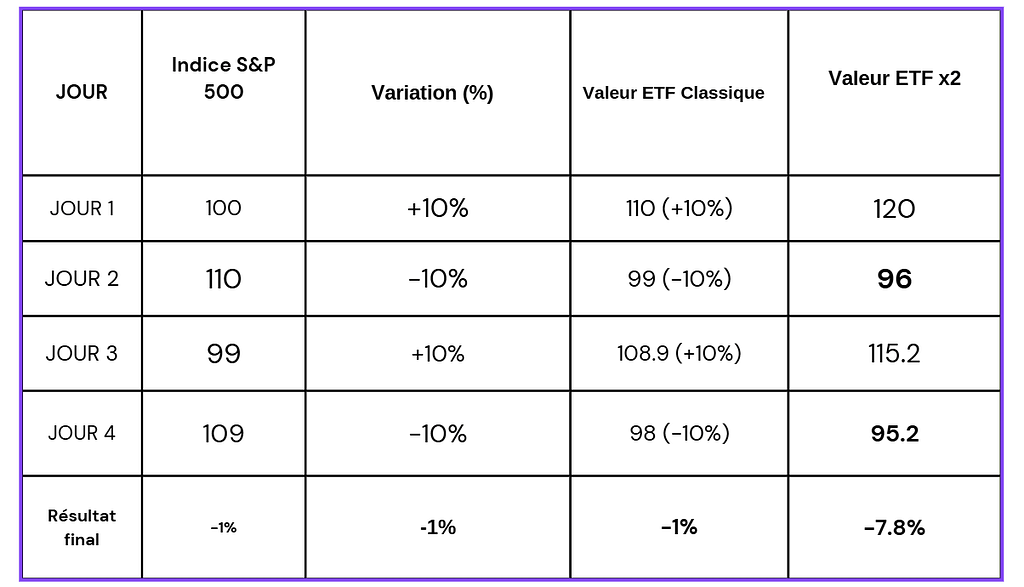Select the Indice S&P 500 header
The image size is (1024, 587).
pyautogui.click(x=223, y=78)
